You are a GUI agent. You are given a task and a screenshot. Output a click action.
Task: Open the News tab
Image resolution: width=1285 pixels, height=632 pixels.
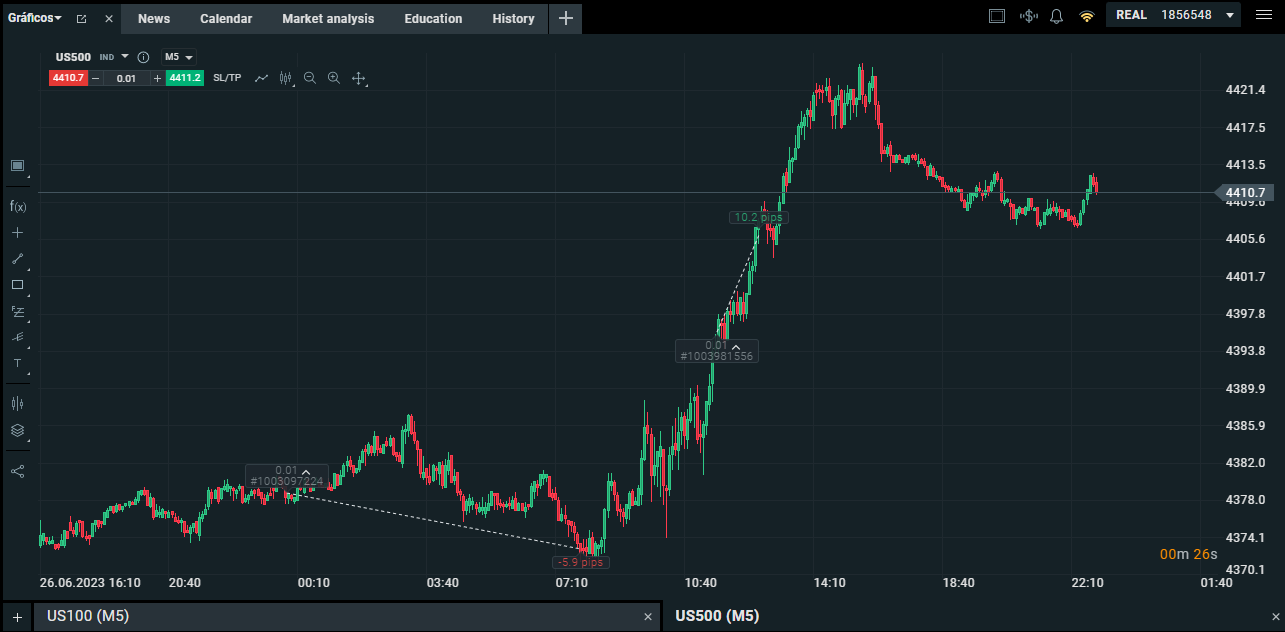pos(154,18)
